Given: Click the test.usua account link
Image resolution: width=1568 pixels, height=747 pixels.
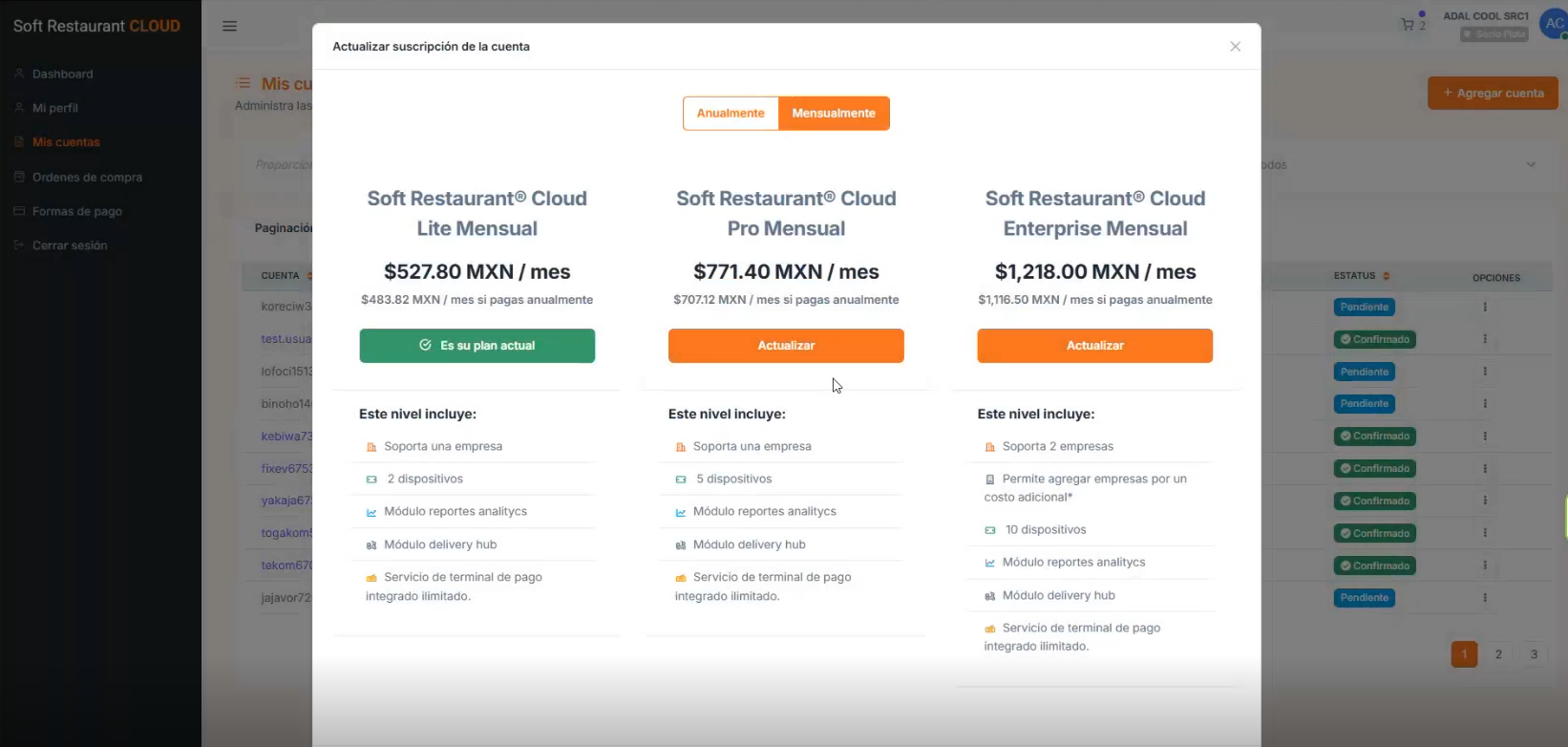Looking at the screenshot, I should pos(286,339).
